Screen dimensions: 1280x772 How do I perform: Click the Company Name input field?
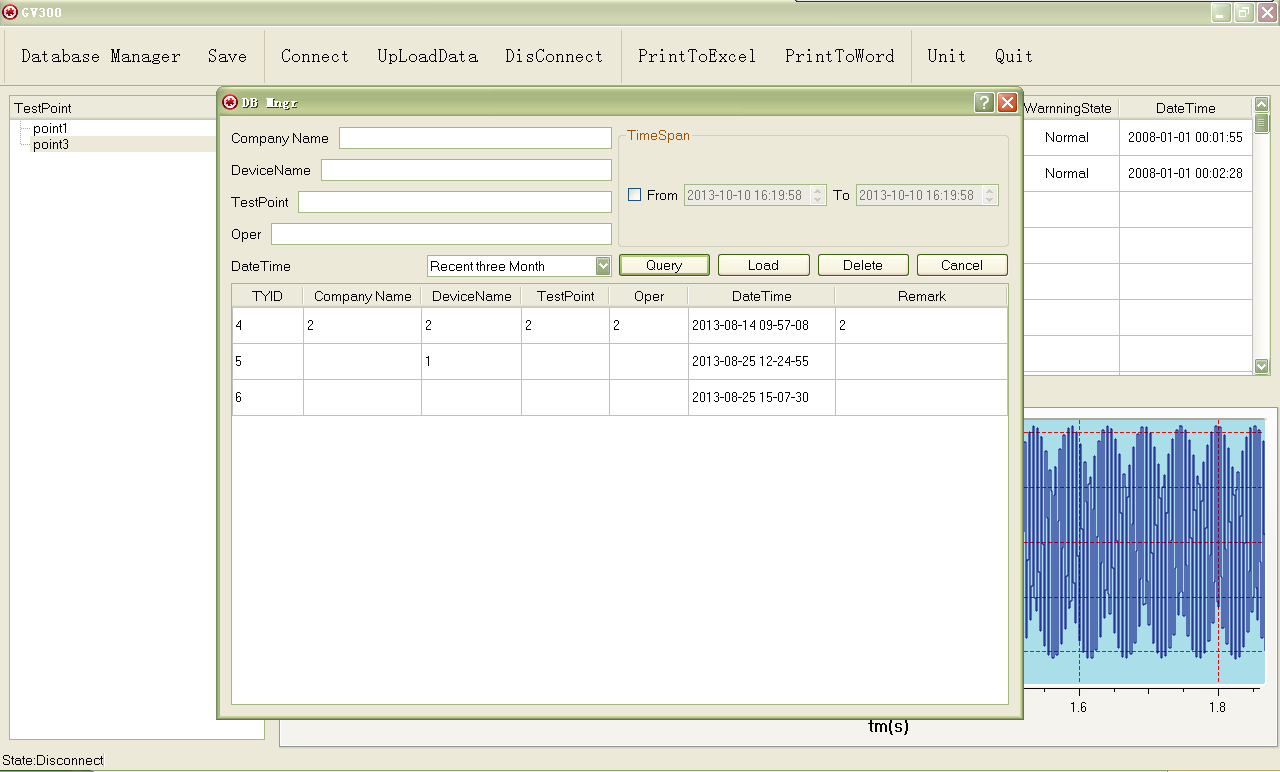click(x=475, y=138)
